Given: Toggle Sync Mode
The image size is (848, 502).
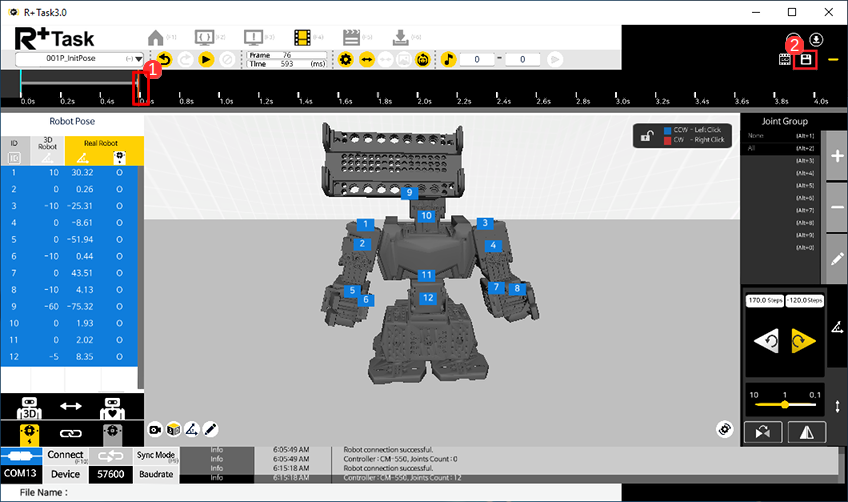Looking at the screenshot, I should pyautogui.click(x=155, y=455).
